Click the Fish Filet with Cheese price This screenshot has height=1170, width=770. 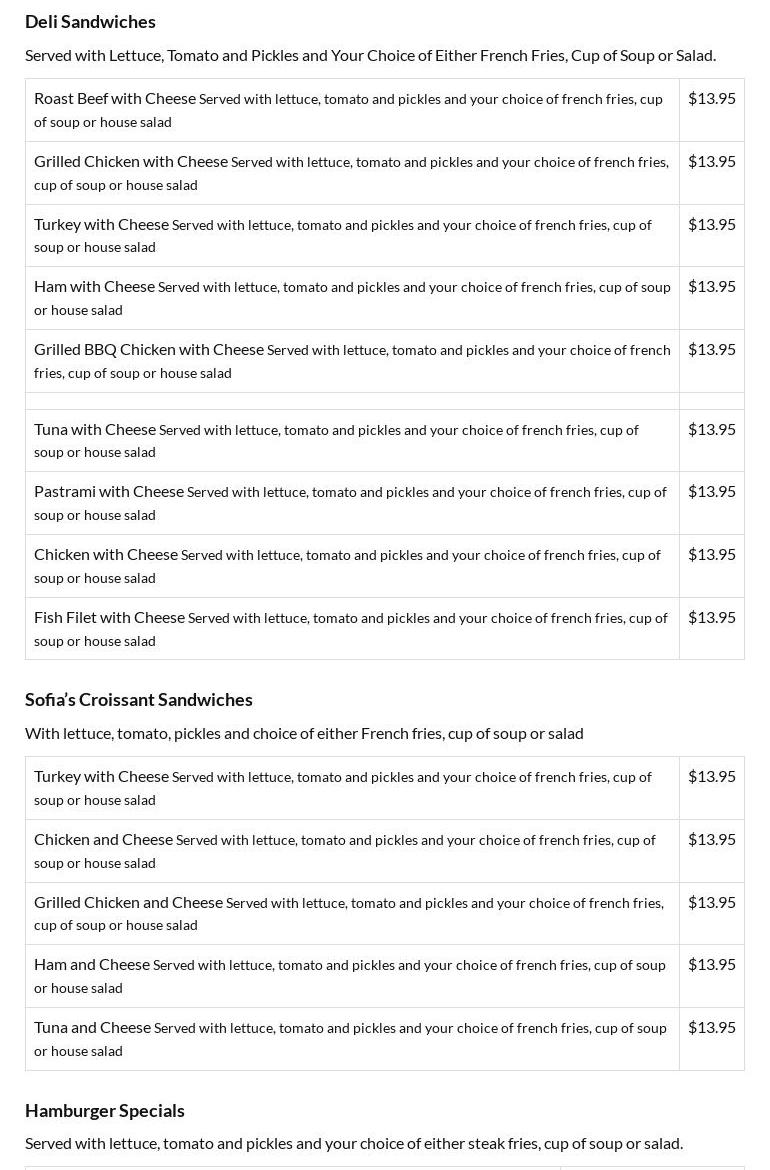click(711, 618)
